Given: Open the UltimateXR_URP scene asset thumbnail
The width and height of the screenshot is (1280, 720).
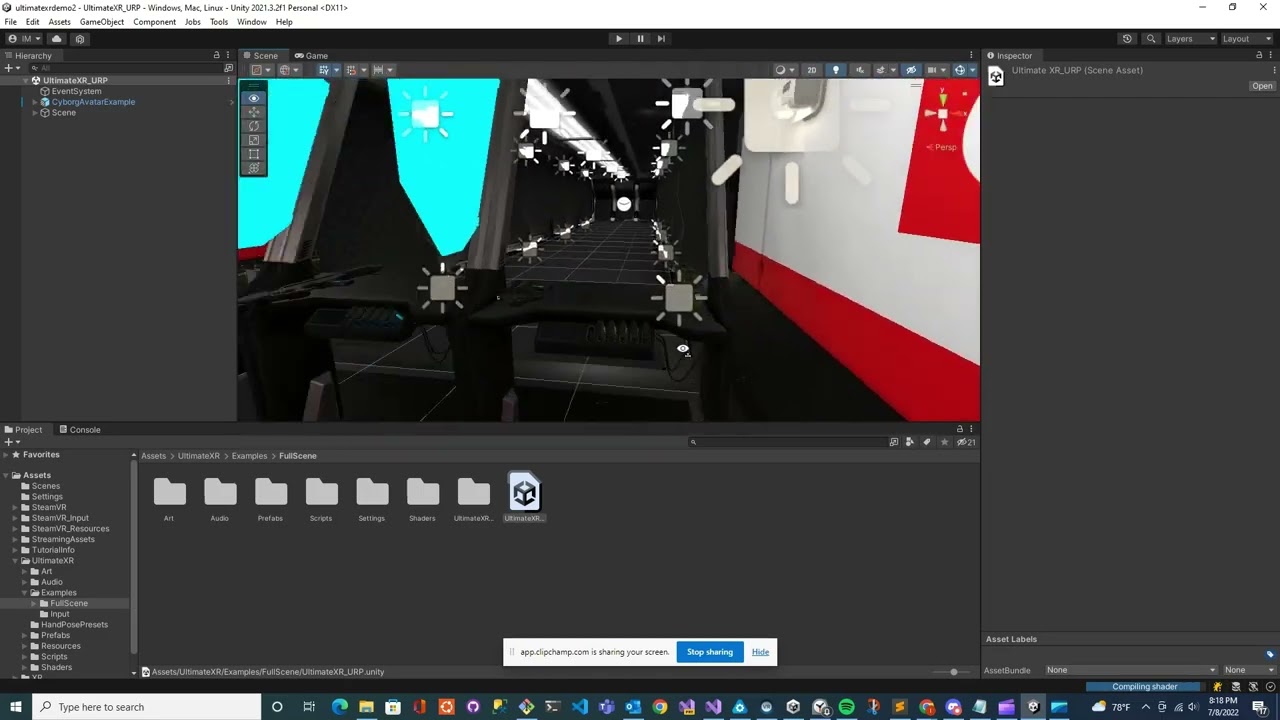Looking at the screenshot, I should pyautogui.click(x=524, y=492).
